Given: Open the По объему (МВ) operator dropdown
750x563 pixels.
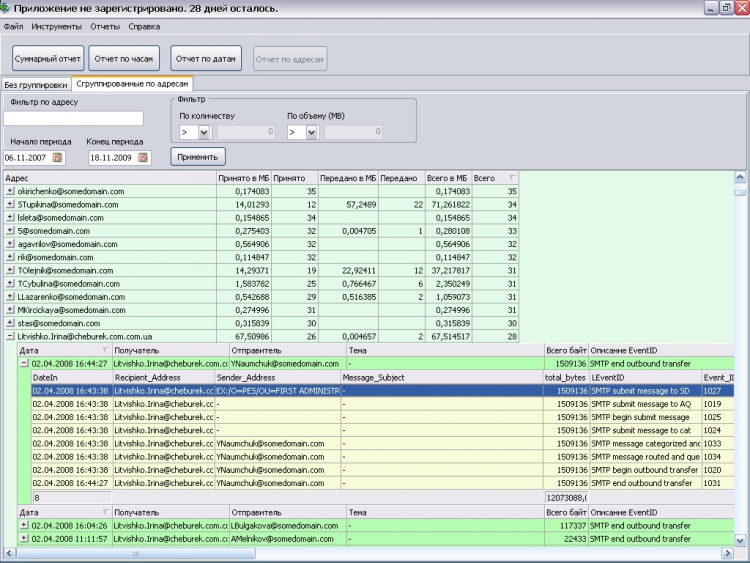Looking at the screenshot, I should click(x=312, y=132).
